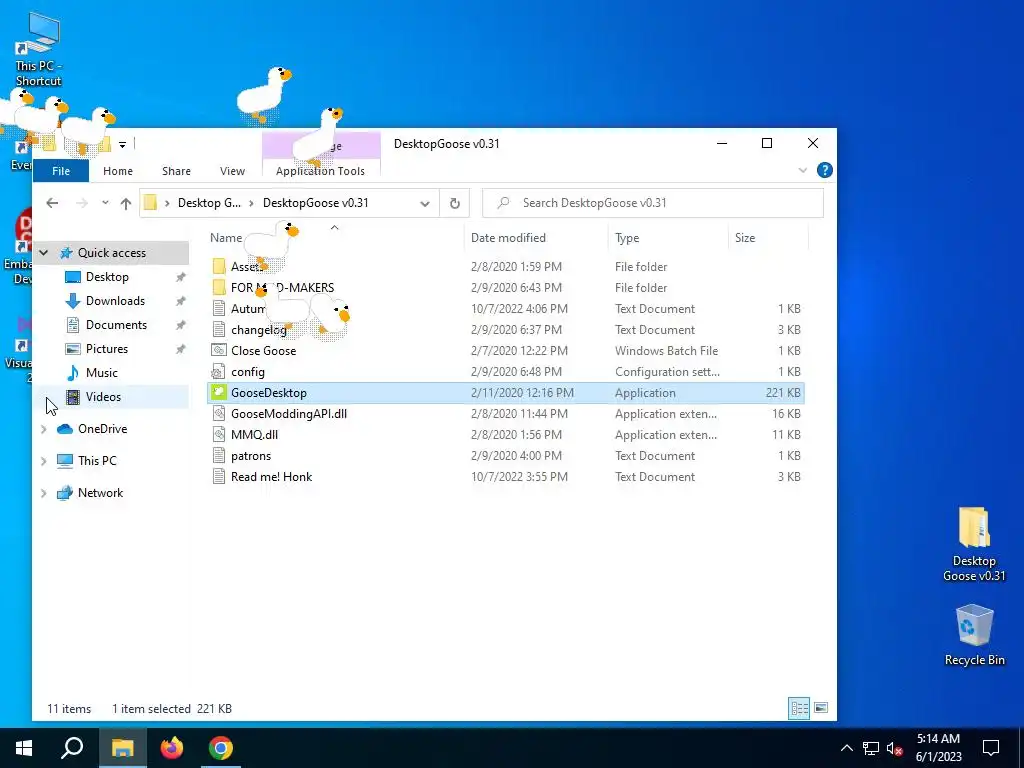Expand the ribbon with the chevron

click(x=802, y=170)
